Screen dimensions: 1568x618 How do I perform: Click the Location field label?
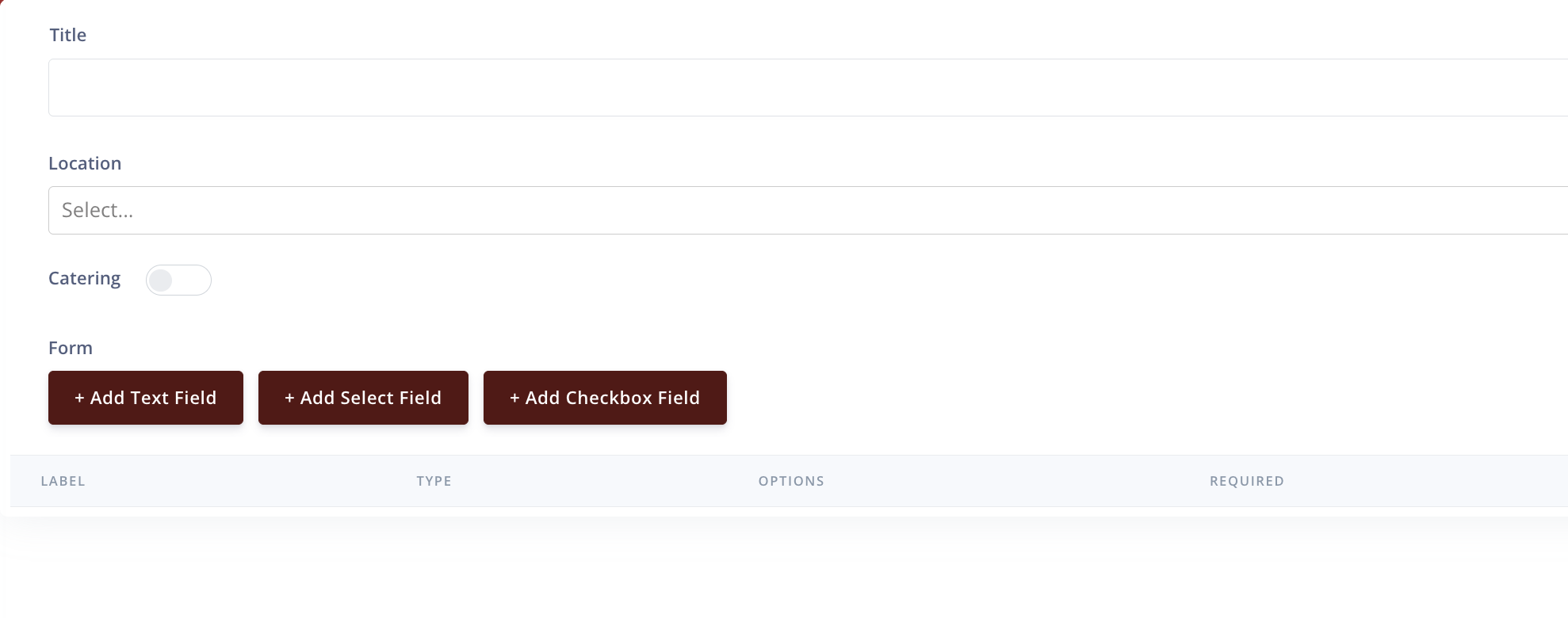tap(85, 163)
